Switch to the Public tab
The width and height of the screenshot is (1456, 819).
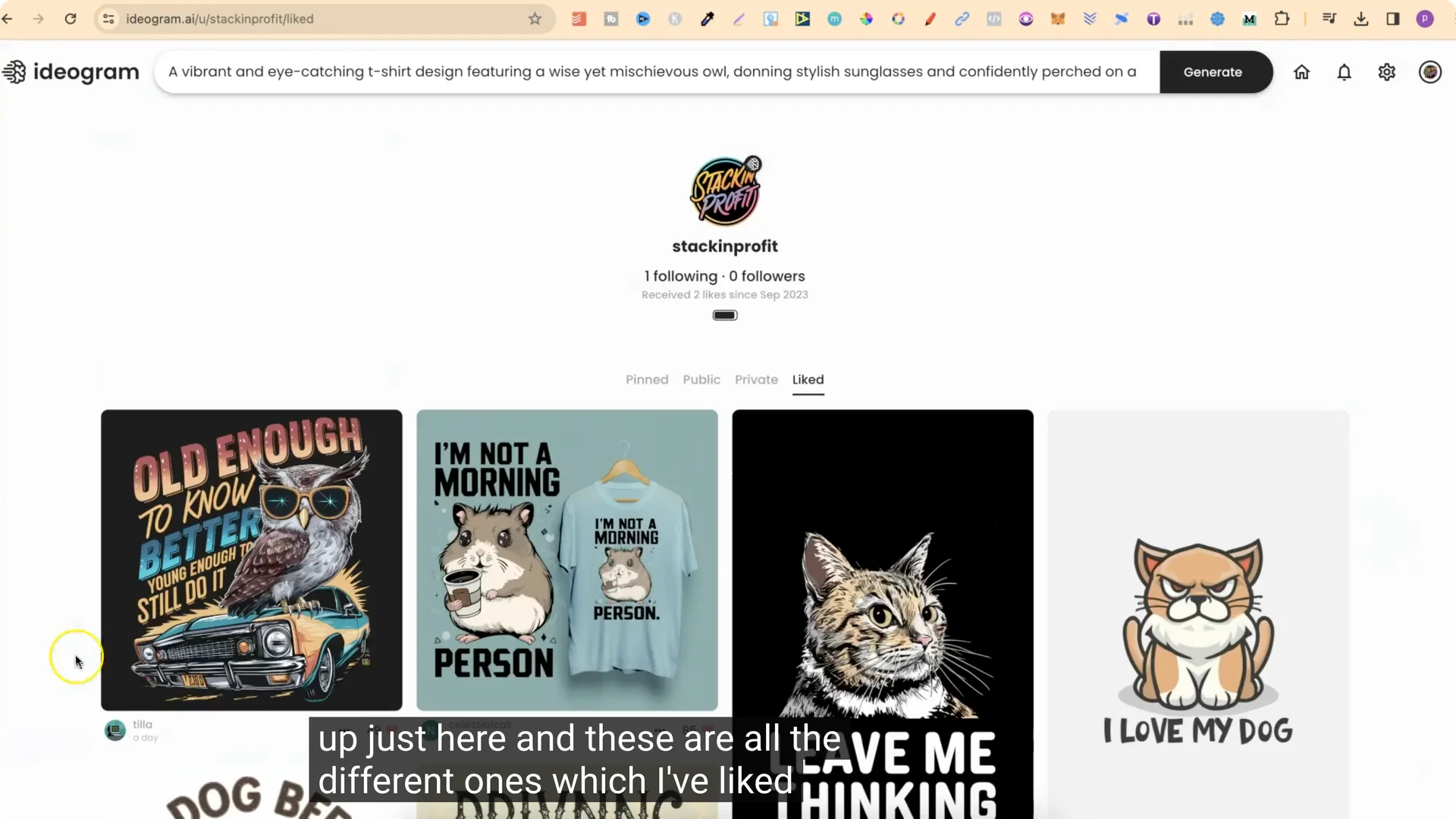click(x=701, y=379)
